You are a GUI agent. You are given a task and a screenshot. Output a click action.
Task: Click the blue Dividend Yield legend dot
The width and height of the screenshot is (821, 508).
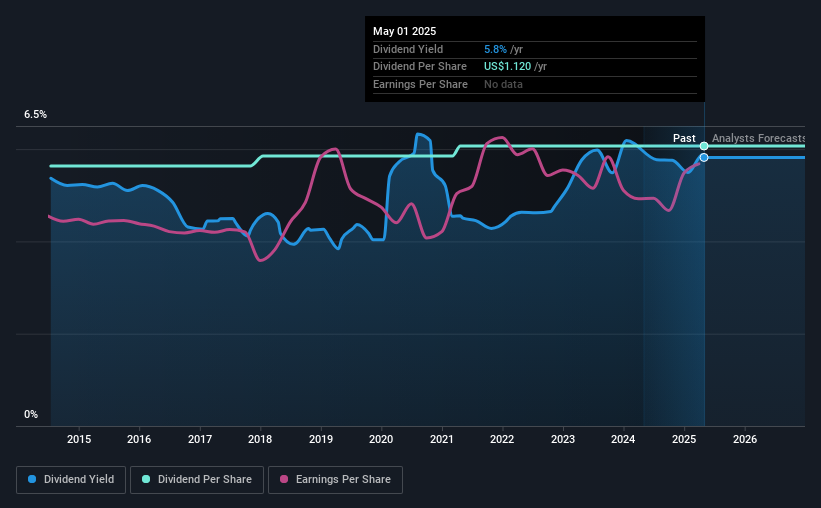click(x=32, y=479)
